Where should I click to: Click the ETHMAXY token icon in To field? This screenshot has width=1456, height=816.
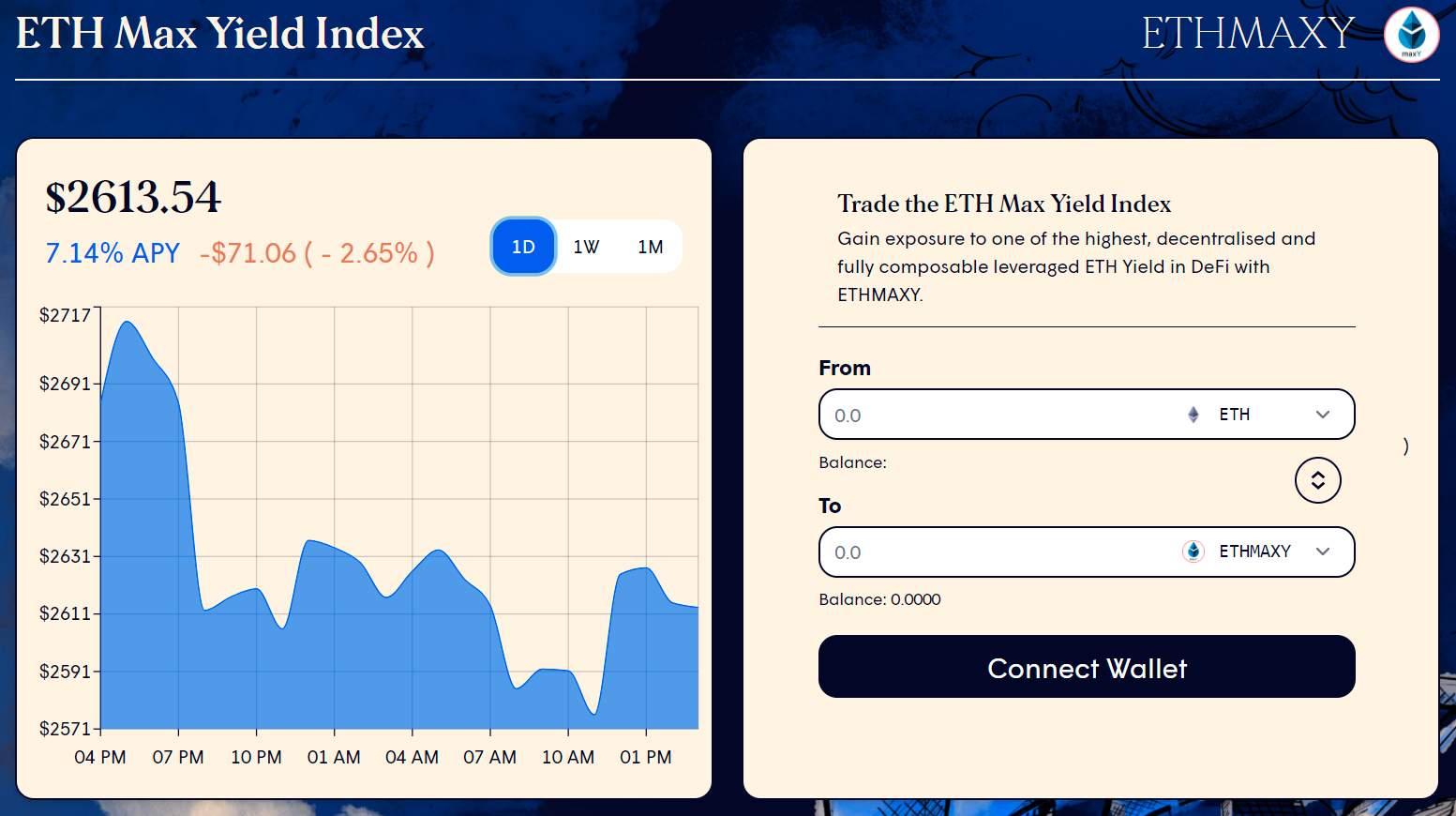pyautogui.click(x=1193, y=552)
